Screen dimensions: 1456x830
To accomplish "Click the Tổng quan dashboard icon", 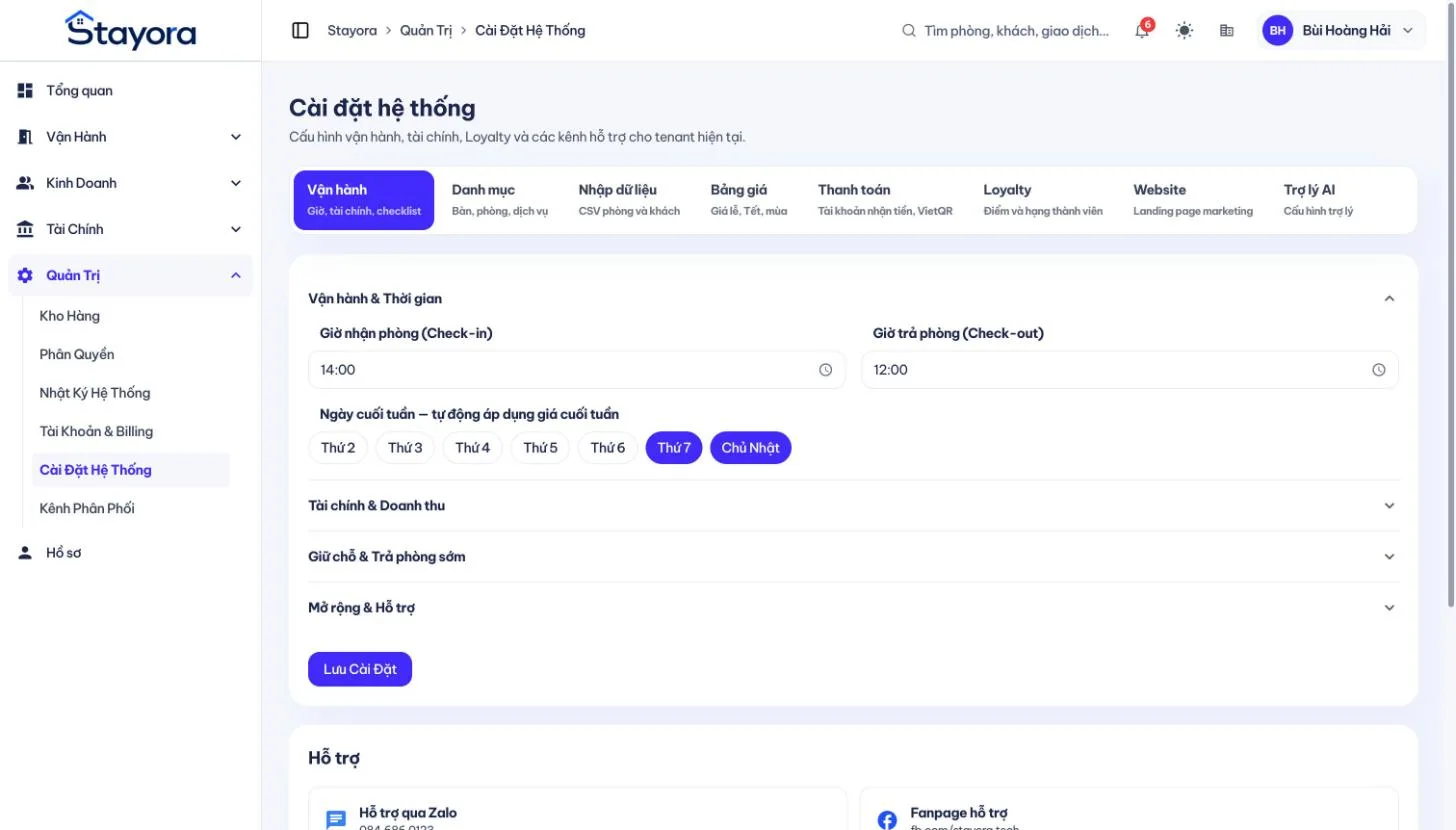I will (25, 91).
